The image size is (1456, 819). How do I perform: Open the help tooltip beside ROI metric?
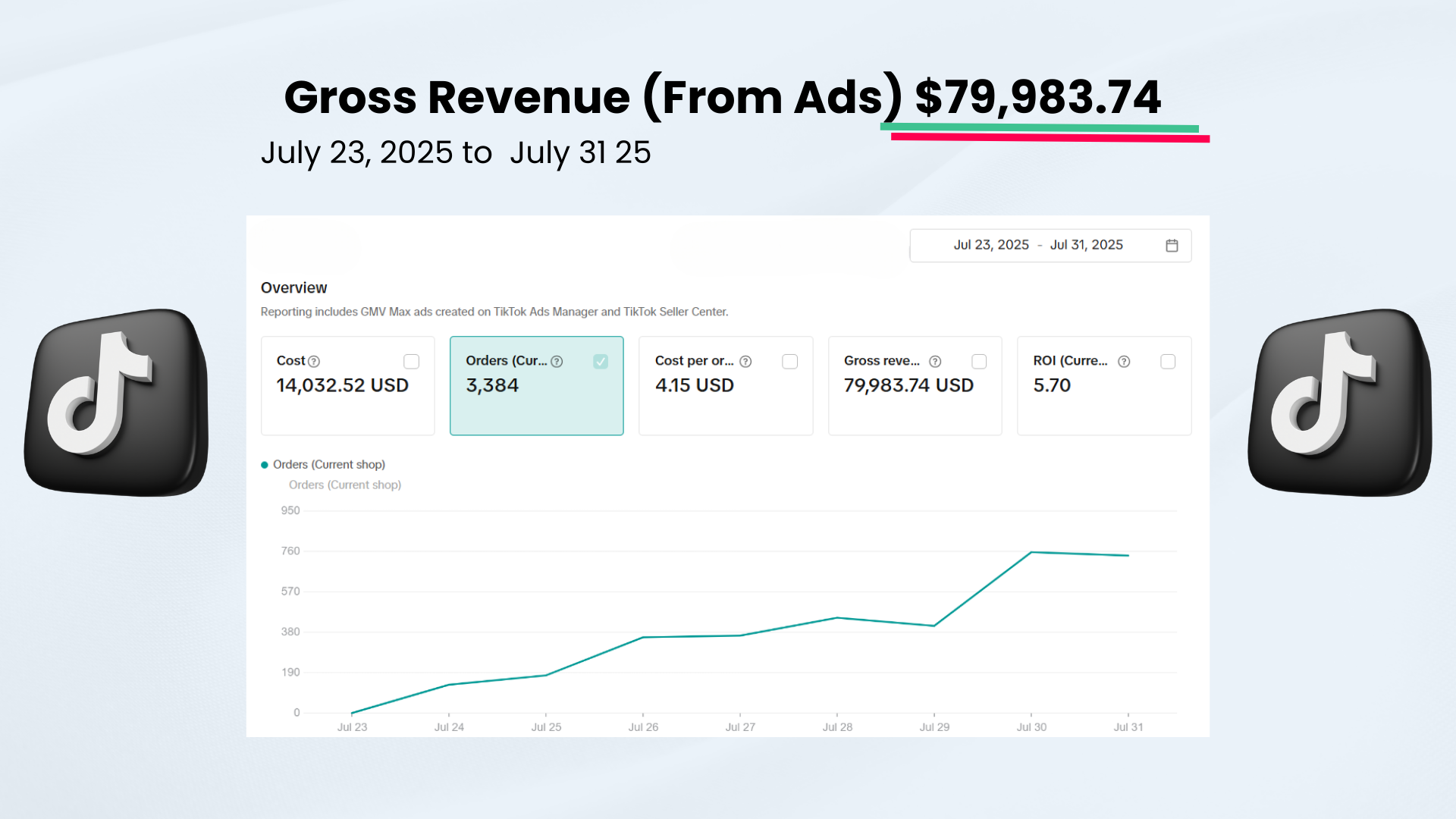pos(1124,362)
